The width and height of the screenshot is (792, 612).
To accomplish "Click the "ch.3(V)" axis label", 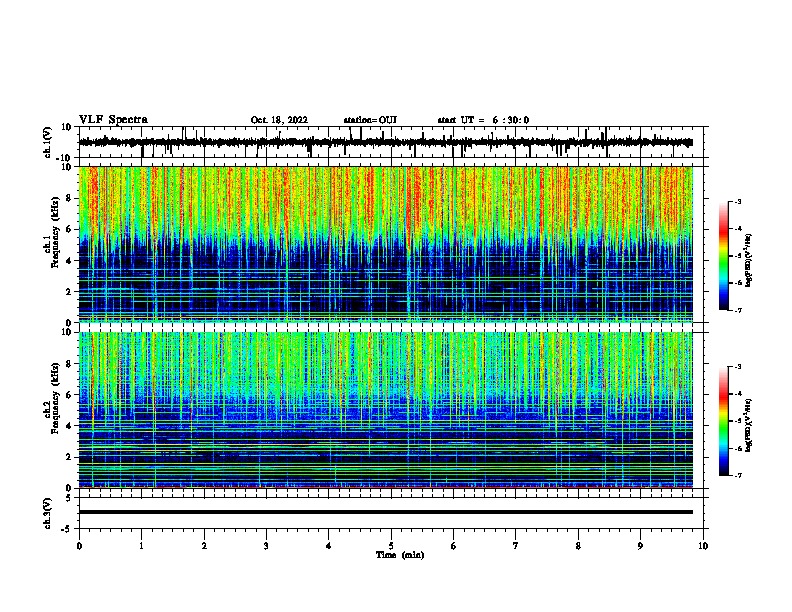I will 48,514.
